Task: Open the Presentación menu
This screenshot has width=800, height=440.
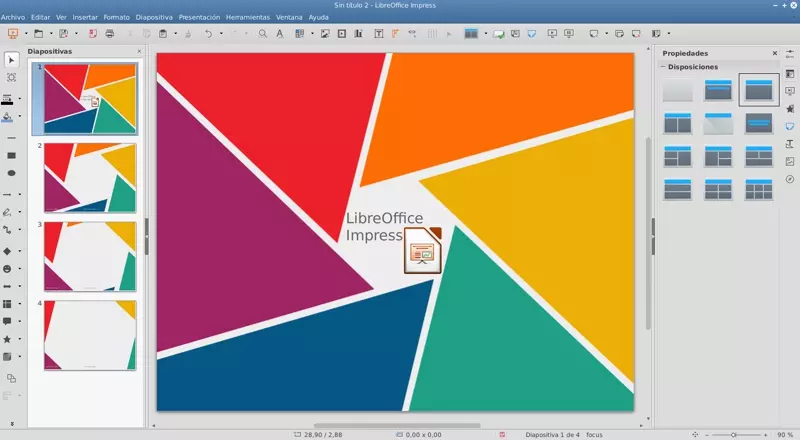Action: [199, 17]
